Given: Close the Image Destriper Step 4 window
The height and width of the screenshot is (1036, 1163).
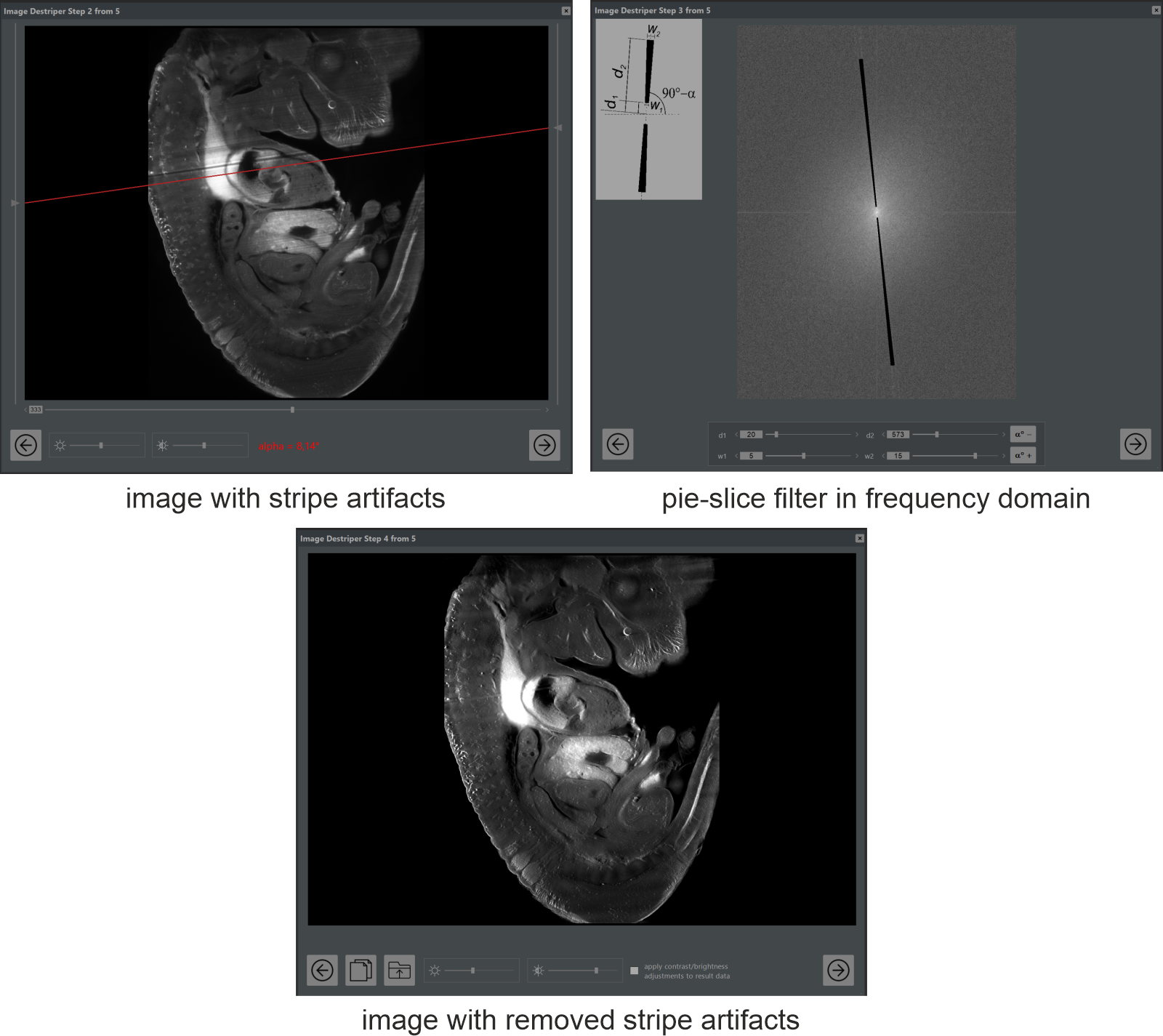Looking at the screenshot, I should [859, 539].
